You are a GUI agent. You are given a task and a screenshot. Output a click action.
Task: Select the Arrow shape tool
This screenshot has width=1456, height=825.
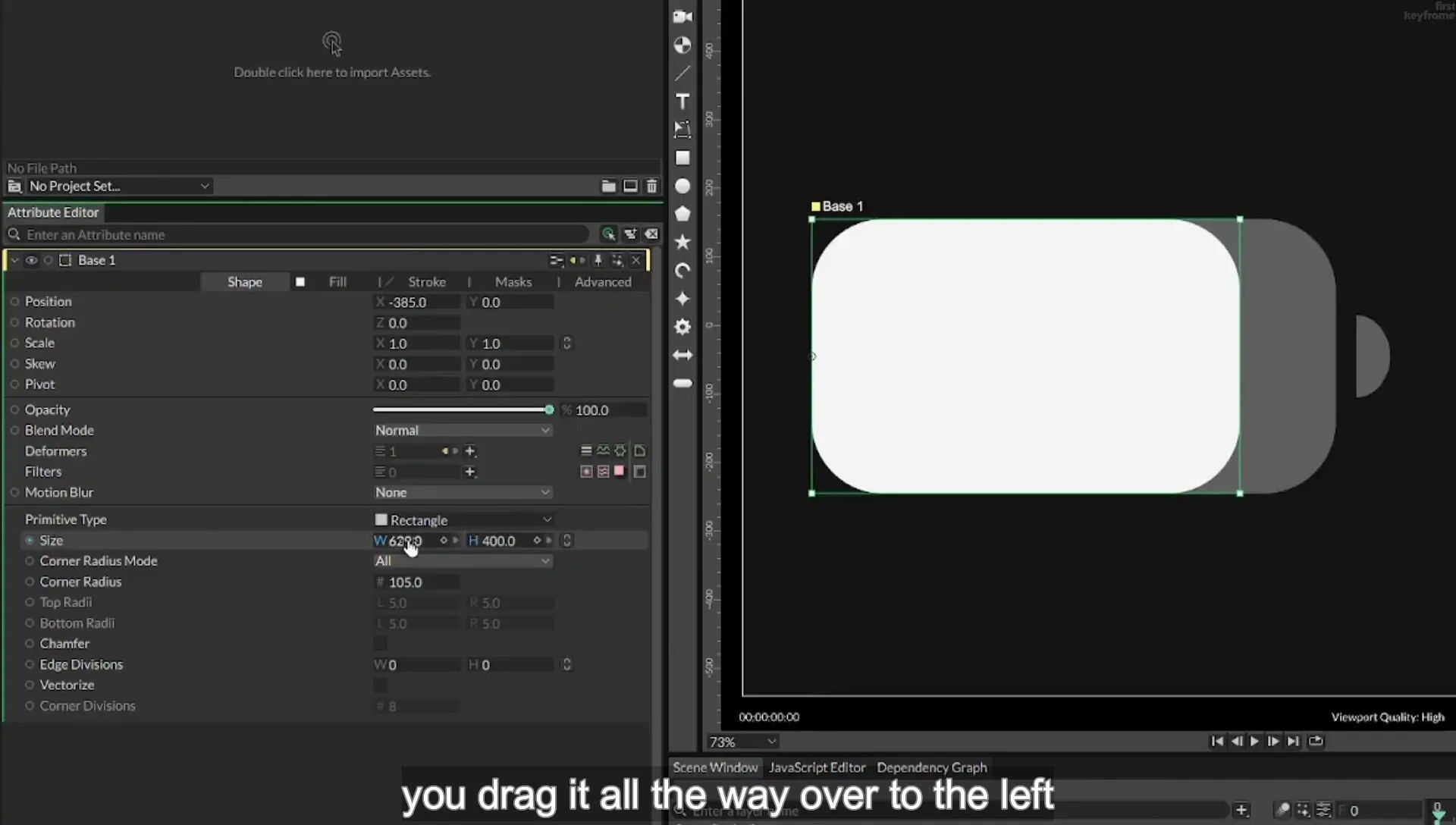click(x=682, y=355)
